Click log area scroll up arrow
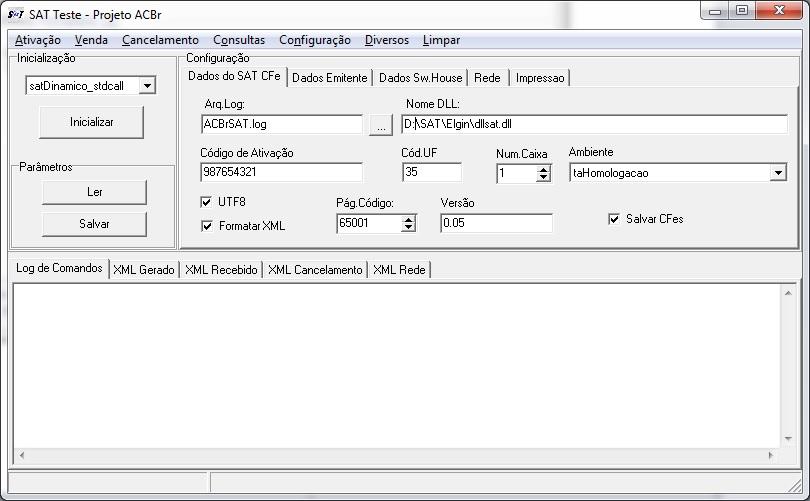 (788, 293)
